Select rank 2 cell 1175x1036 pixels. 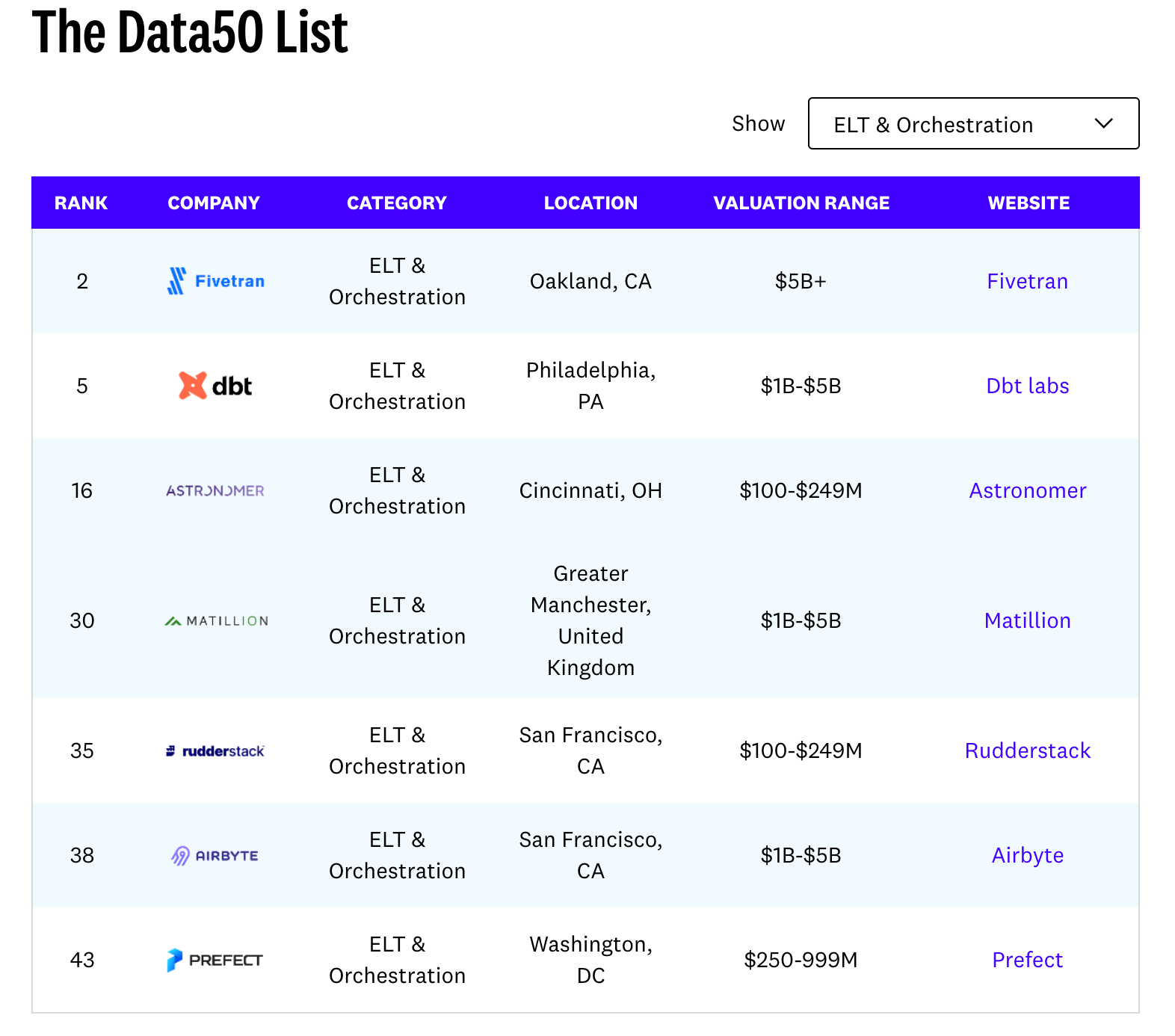click(x=82, y=281)
